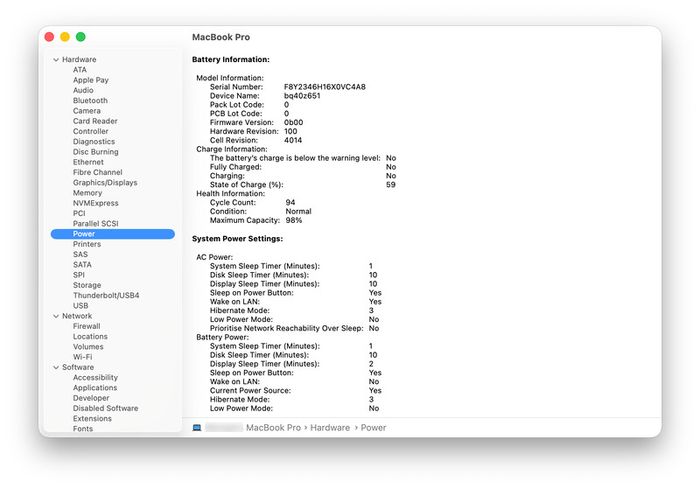Select ATA in the sidebar

click(x=80, y=70)
